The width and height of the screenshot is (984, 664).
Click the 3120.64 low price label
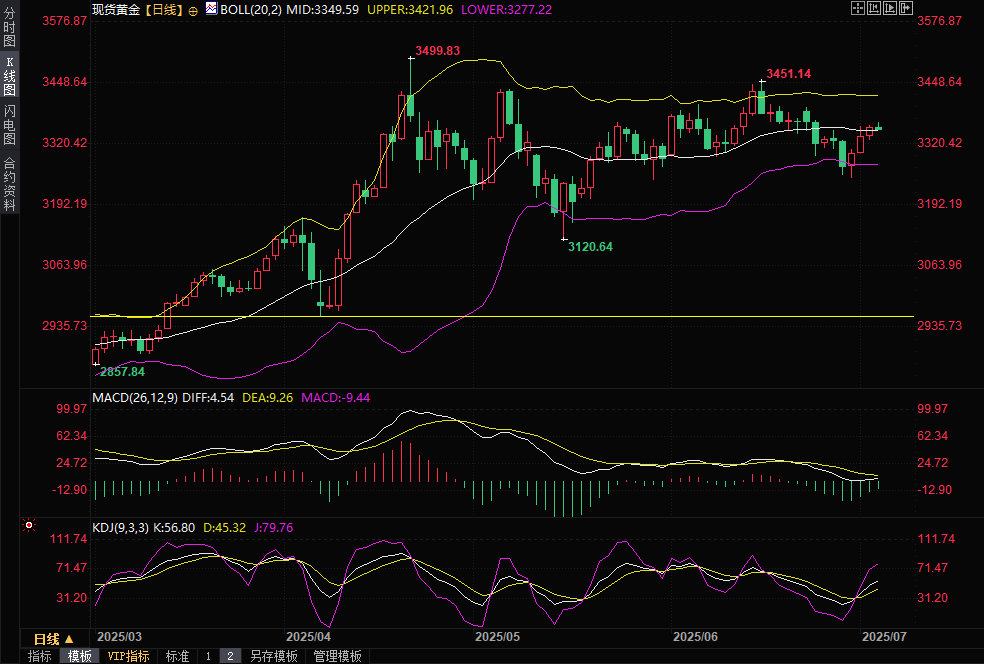tap(591, 247)
